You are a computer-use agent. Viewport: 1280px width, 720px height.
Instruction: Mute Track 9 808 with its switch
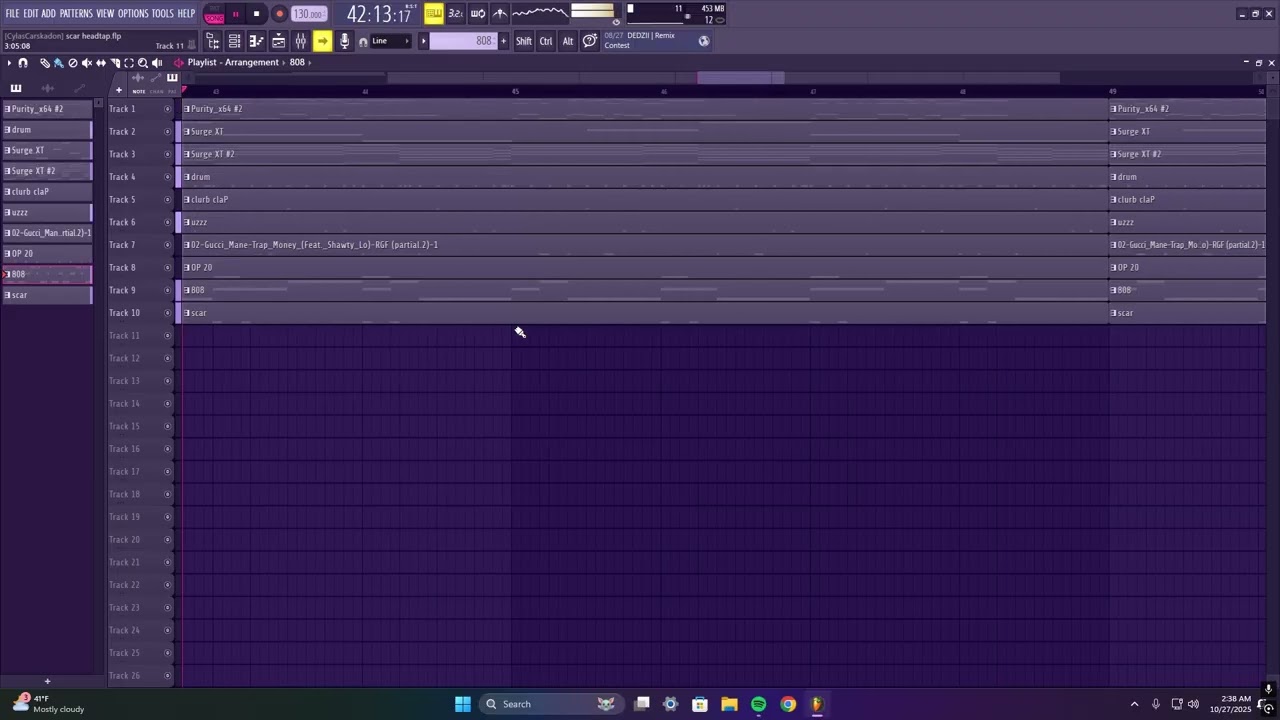click(167, 290)
